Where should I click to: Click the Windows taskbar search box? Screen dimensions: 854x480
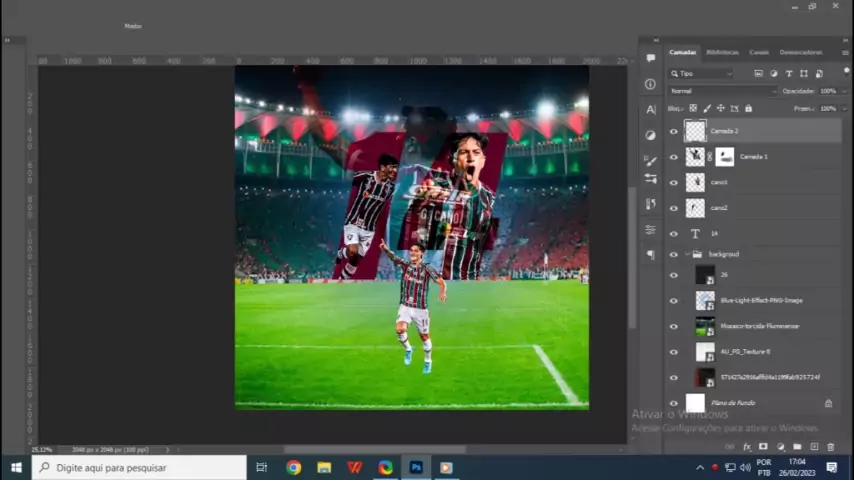tap(138, 467)
